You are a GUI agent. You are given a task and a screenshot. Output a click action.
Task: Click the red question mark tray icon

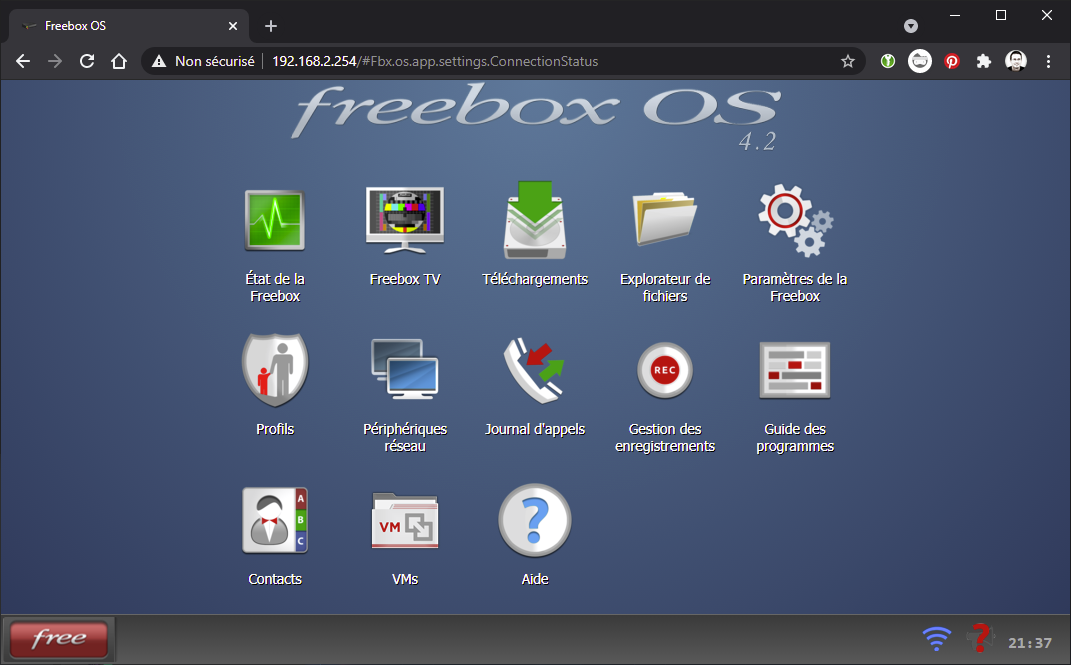click(x=981, y=638)
